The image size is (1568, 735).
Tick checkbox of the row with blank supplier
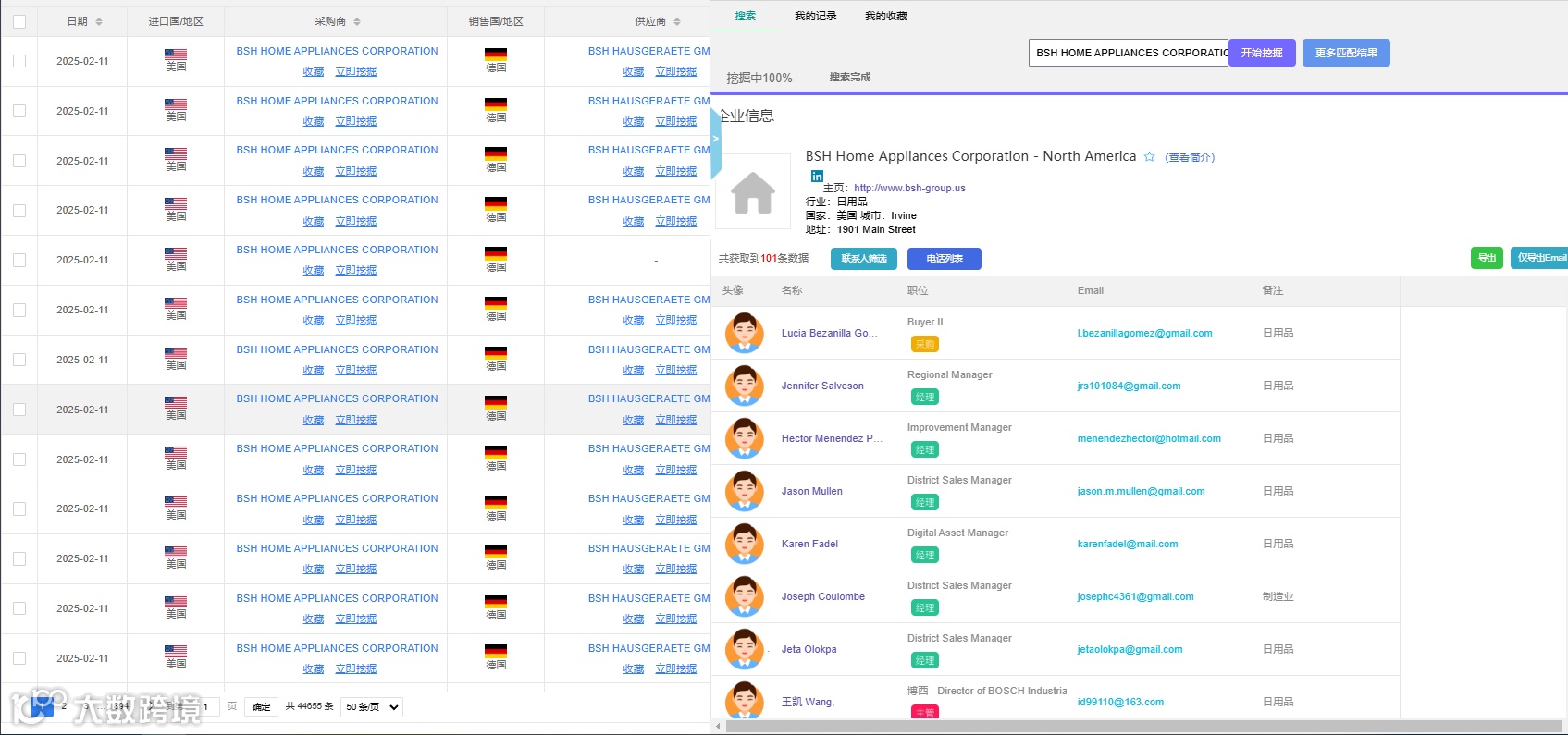pyautogui.click(x=19, y=261)
